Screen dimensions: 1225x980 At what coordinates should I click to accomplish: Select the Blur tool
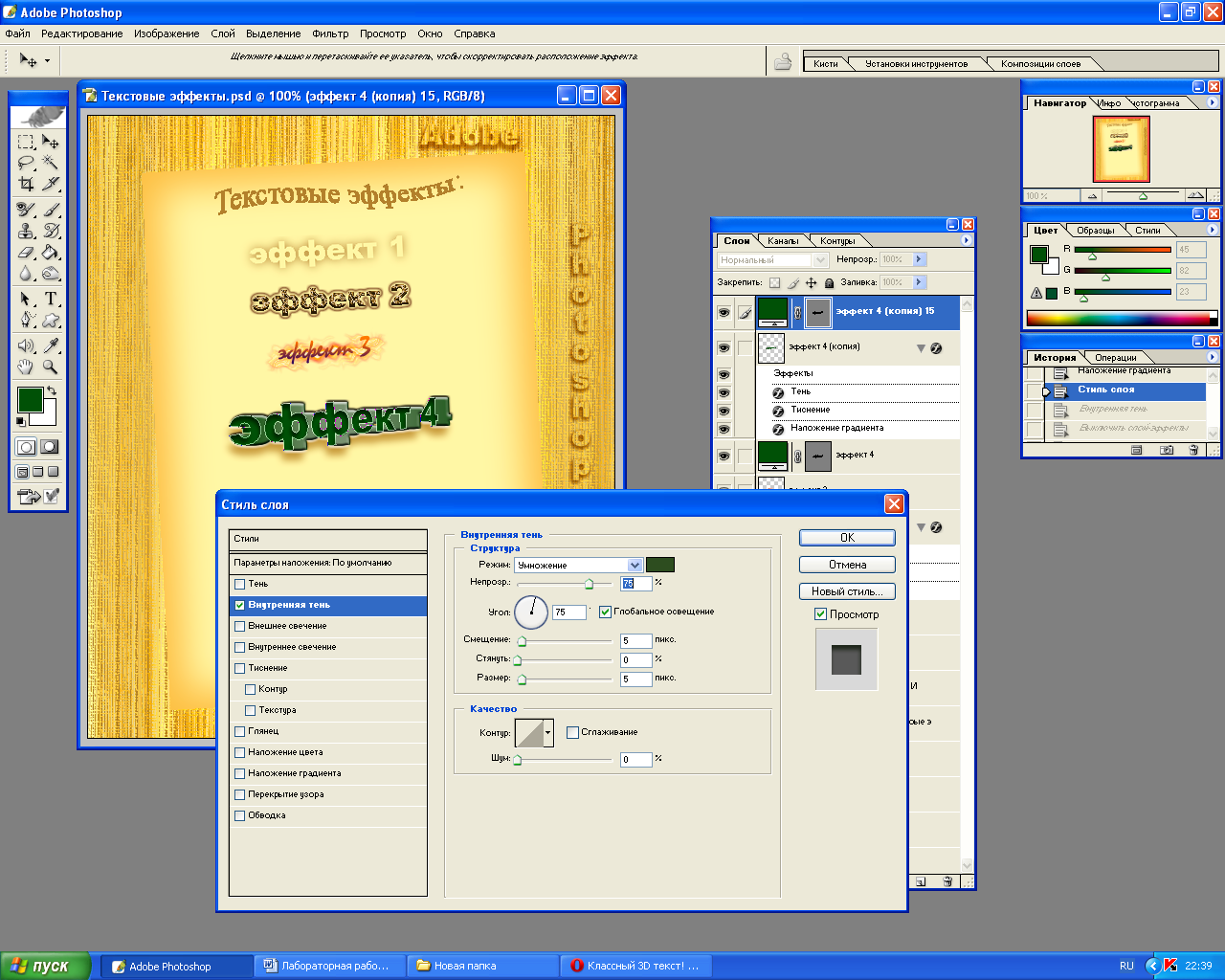(26, 274)
